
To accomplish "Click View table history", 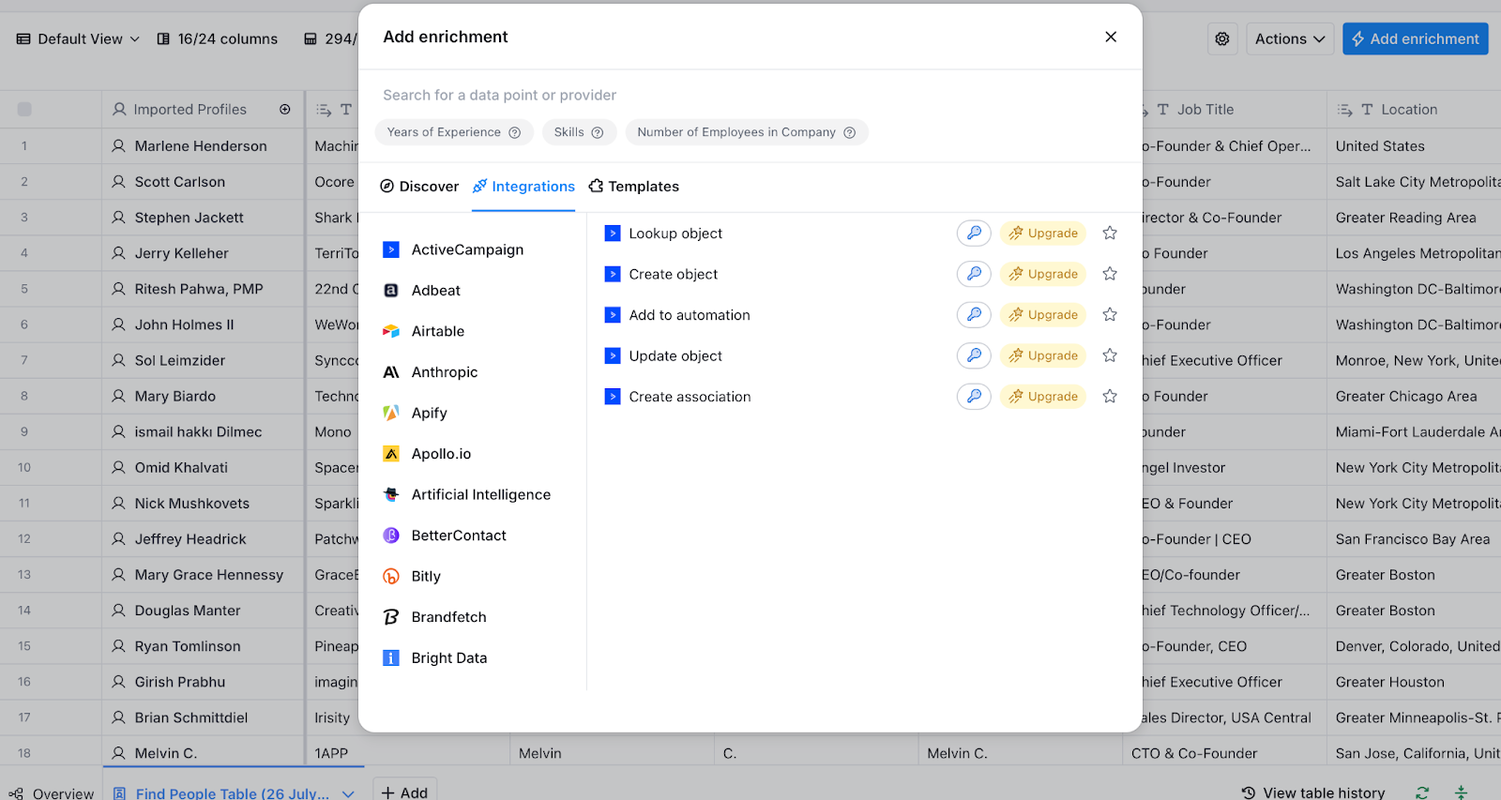I will 1313,793.
